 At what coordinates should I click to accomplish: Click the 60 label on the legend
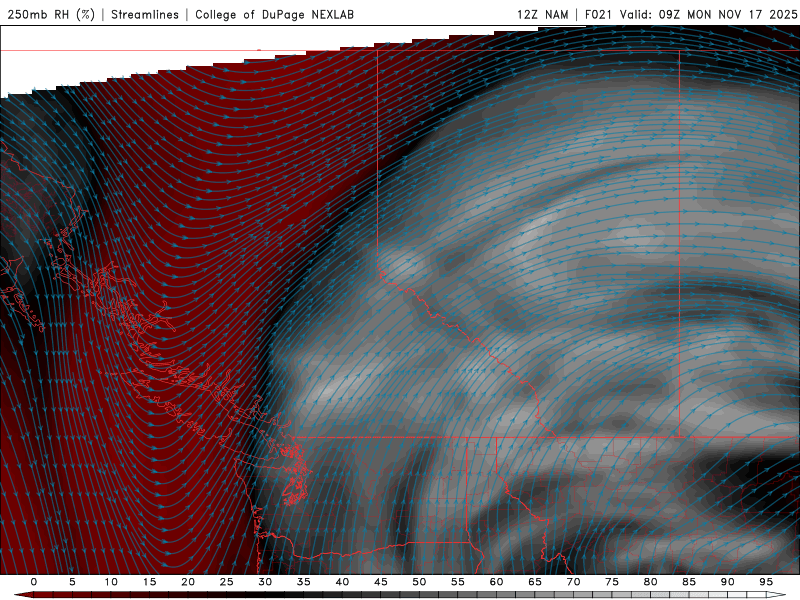coord(496,582)
